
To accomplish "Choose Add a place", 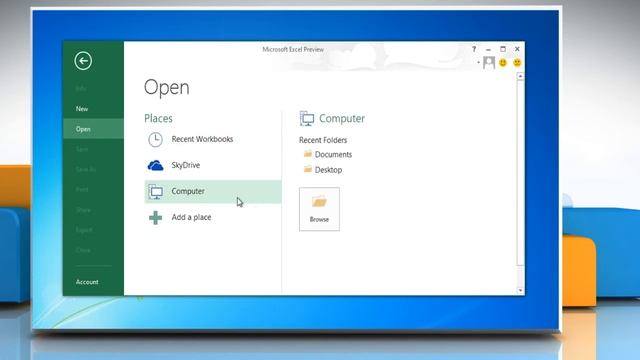I will pyautogui.click(x=191, y=217).
